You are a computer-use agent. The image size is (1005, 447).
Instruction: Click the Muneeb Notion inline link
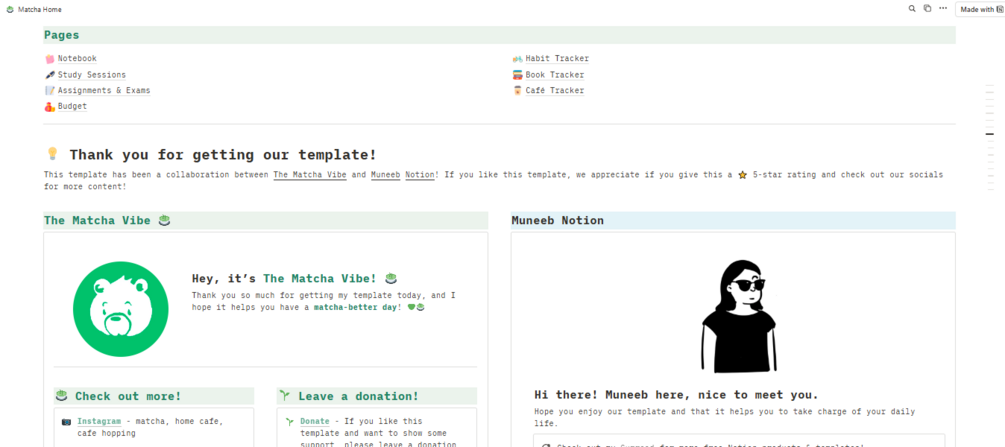click(x=404, y=174)
